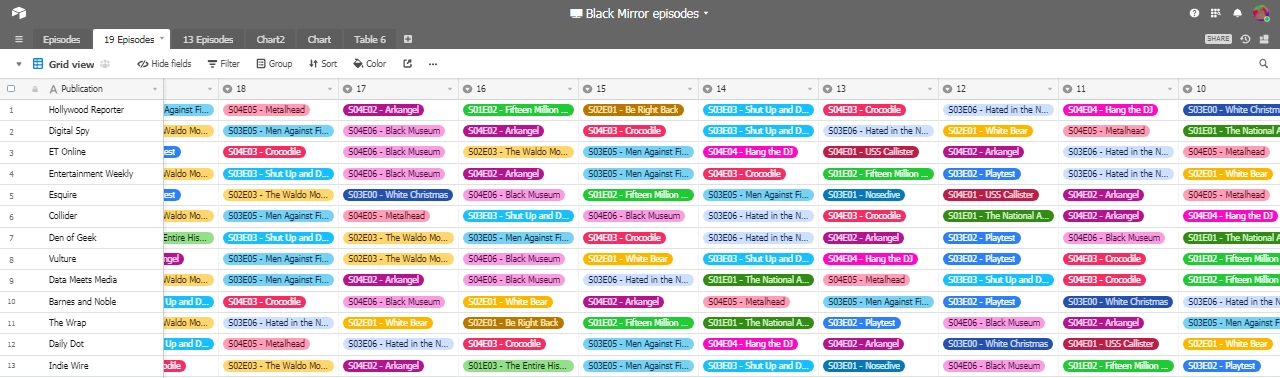Click the search magnifier icon
The image size is (1280, 378).
(x=1263, y=64)
